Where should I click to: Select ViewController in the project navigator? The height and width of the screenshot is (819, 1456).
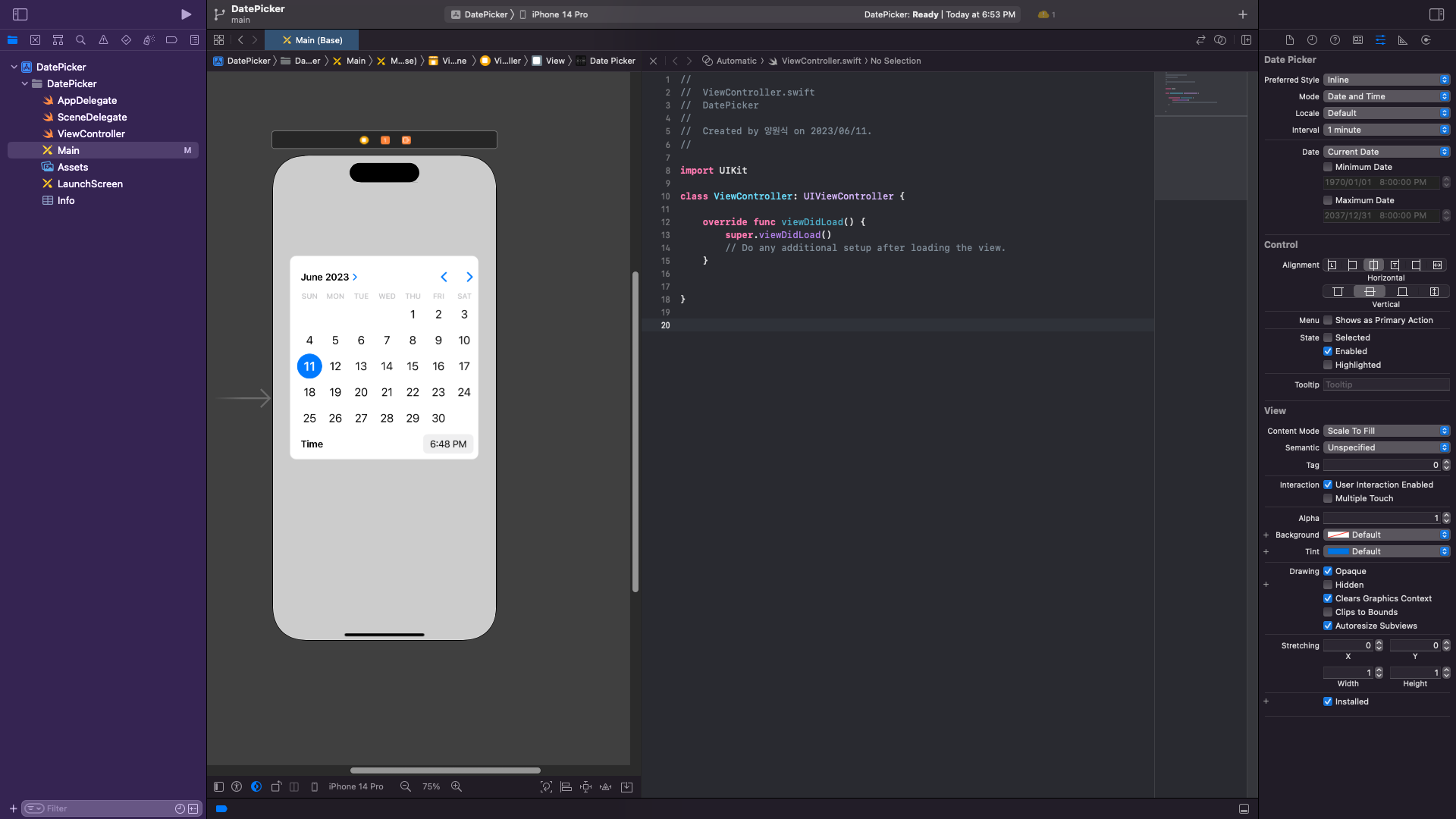(91, 134)
